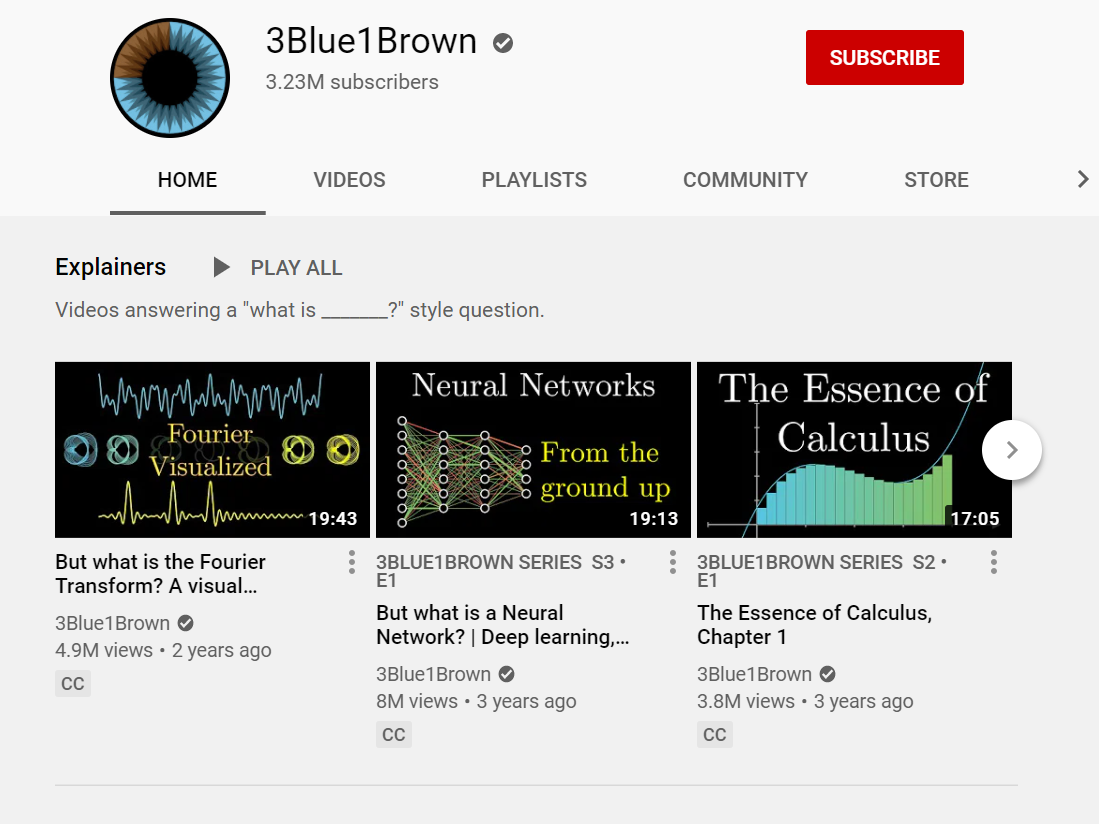Click the CC badge under Neural Network video
This screenshot has height=824, width=1099.
(394, 735)
